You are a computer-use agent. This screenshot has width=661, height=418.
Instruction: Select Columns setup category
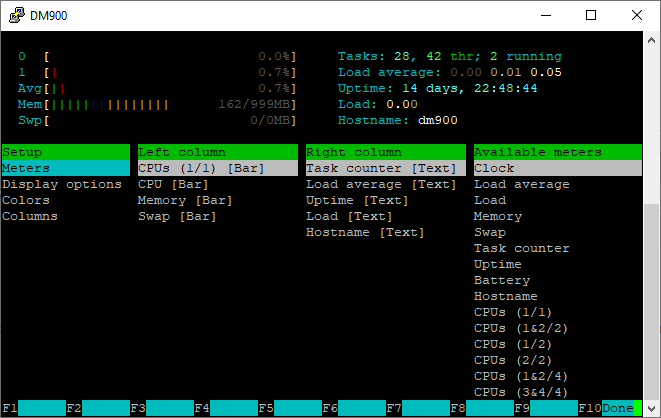30,216
